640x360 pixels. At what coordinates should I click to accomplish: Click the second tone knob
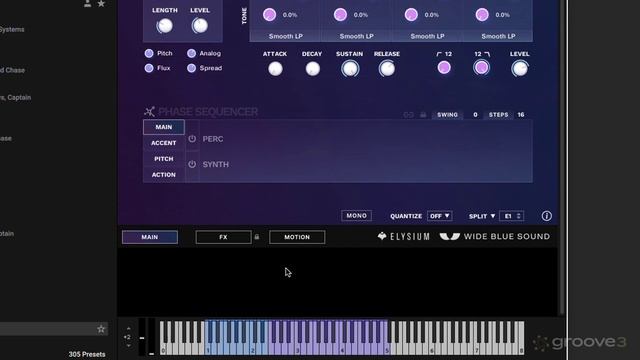[340, 15]
